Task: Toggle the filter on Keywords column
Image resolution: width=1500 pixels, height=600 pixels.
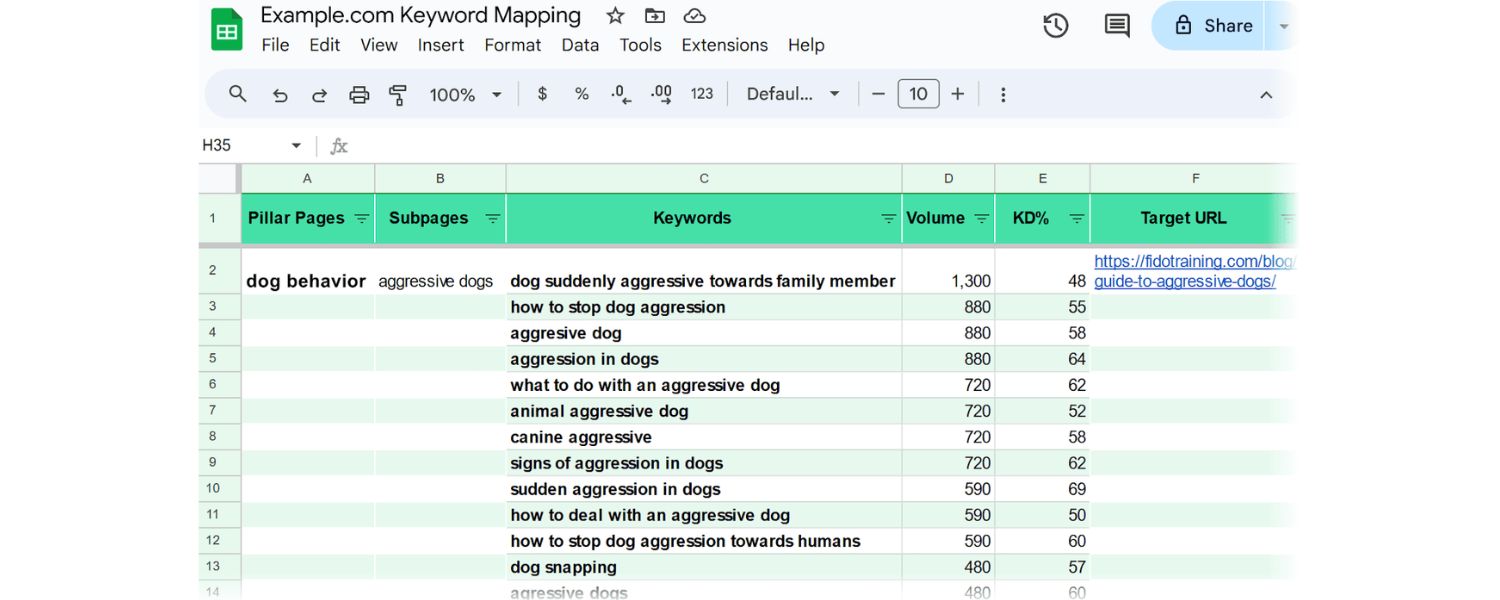Action: [x=887, y=218]
